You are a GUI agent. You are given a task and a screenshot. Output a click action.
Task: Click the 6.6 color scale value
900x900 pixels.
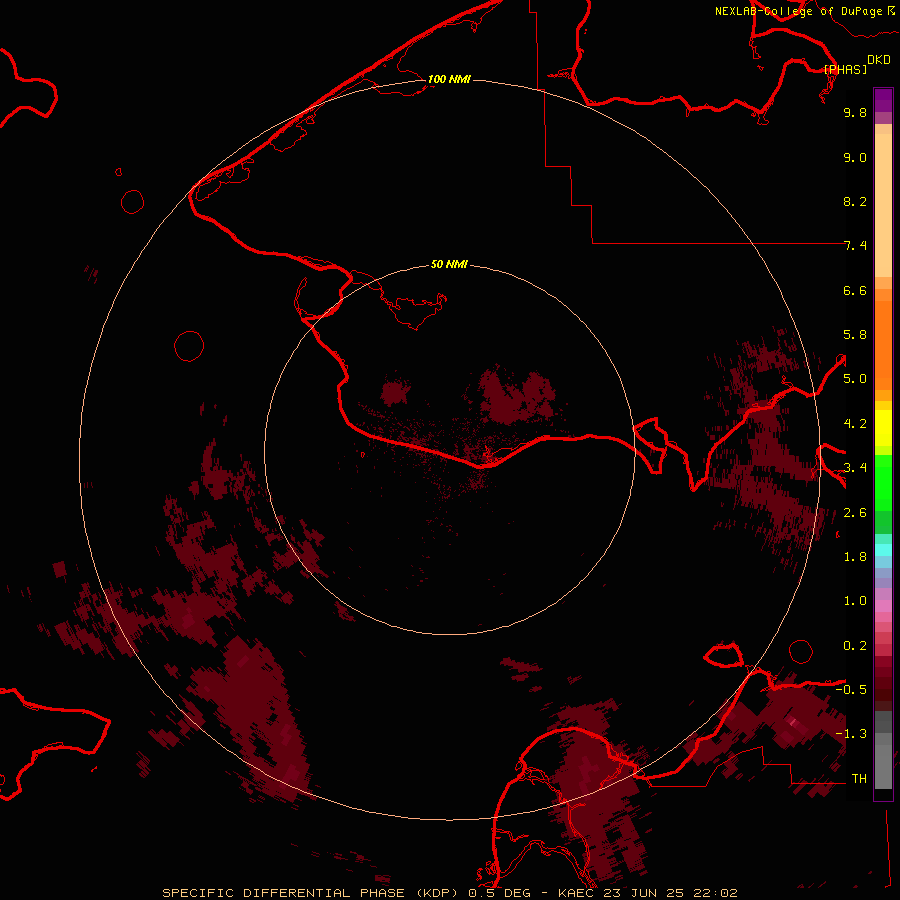coord(855,290)
